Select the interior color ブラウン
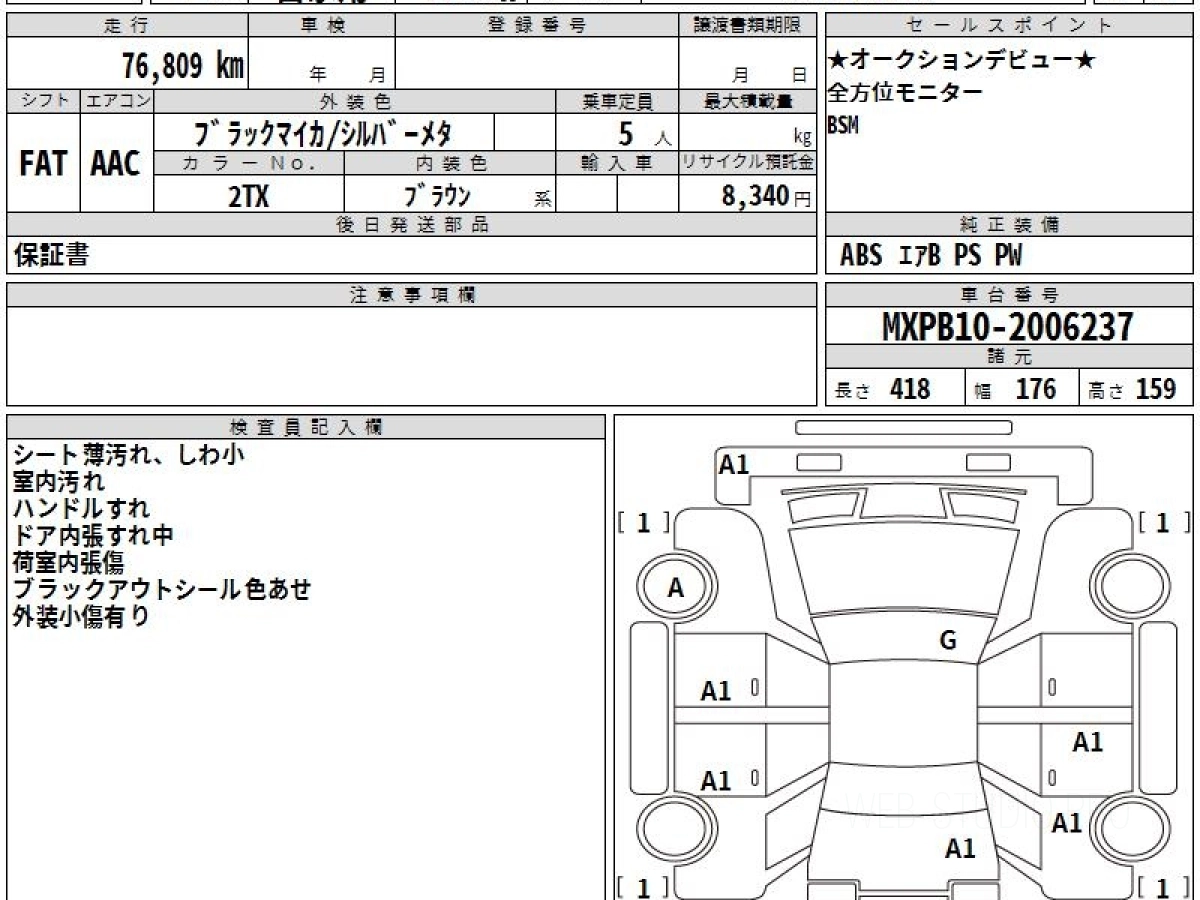The height and width of the screenshot is (900, 1200). pyautogui.click(x=436, y=195)
